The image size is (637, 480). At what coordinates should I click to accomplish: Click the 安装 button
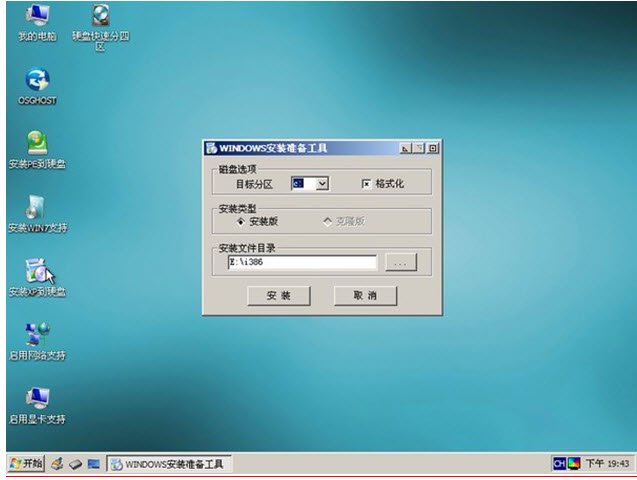pyautogui.click(x=278, y=296)
